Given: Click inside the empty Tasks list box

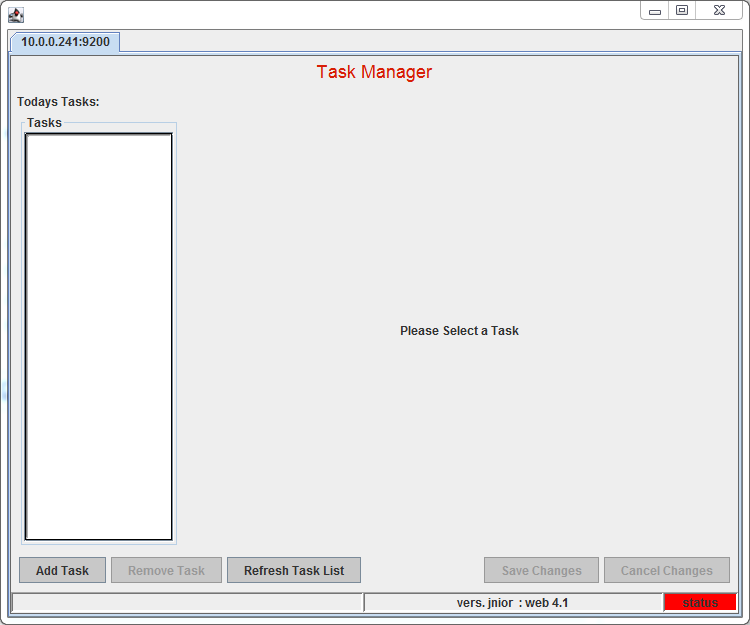Looking at the screenshot, I should tap(99, 337).
